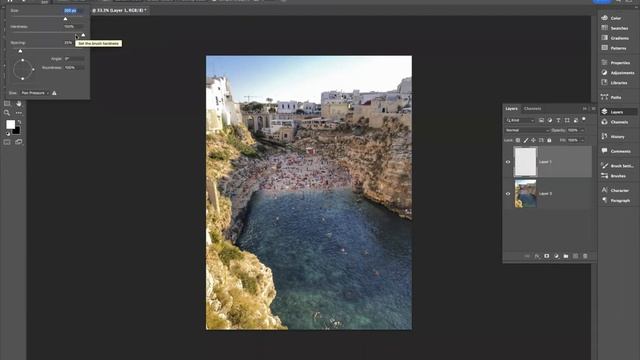Switch to the Channels tab in the panel
The height and width of the screenshot is (360, 640).
(532, 109)
